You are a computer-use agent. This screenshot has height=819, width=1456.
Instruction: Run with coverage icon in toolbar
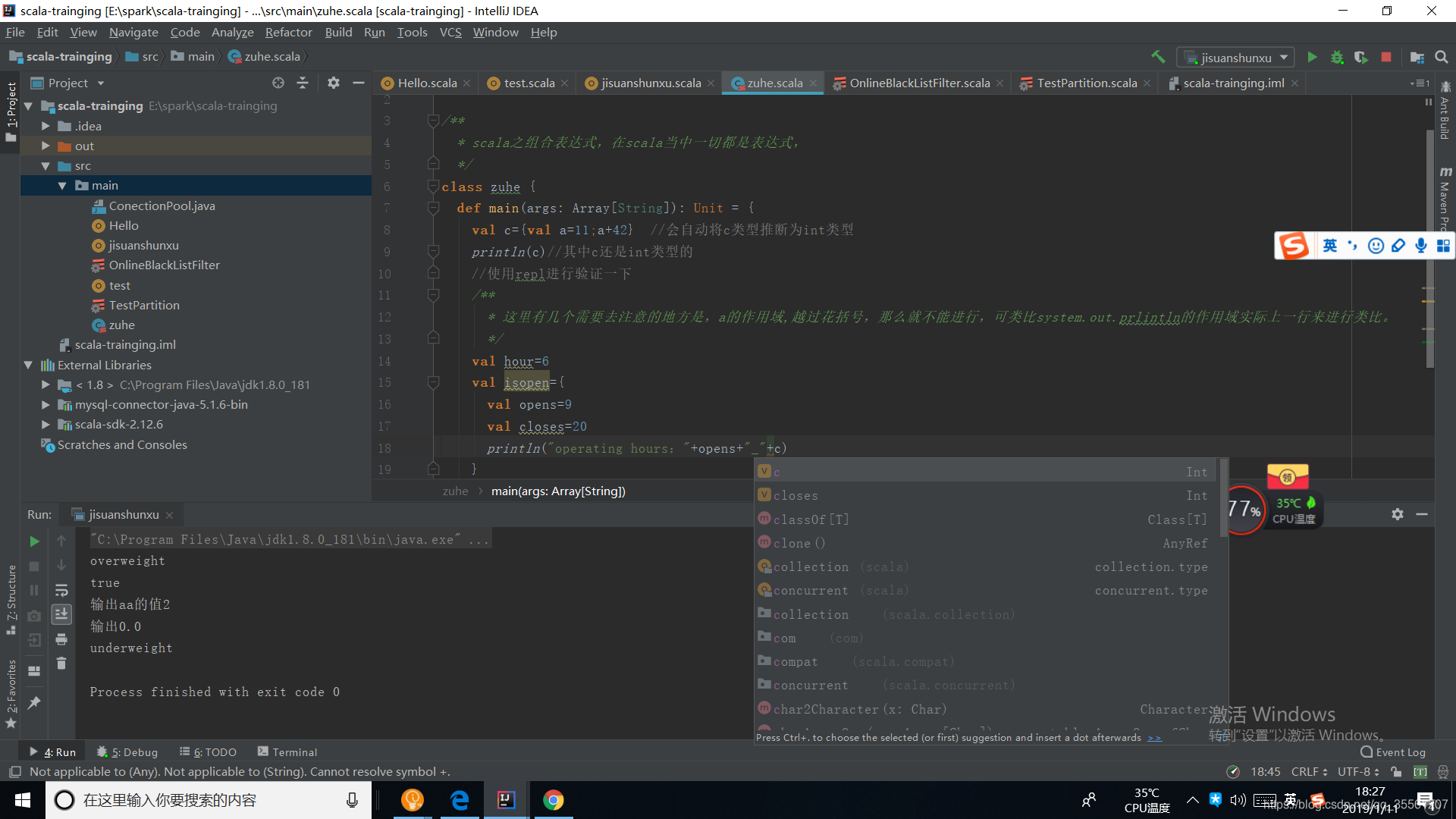coord(1361,57)
